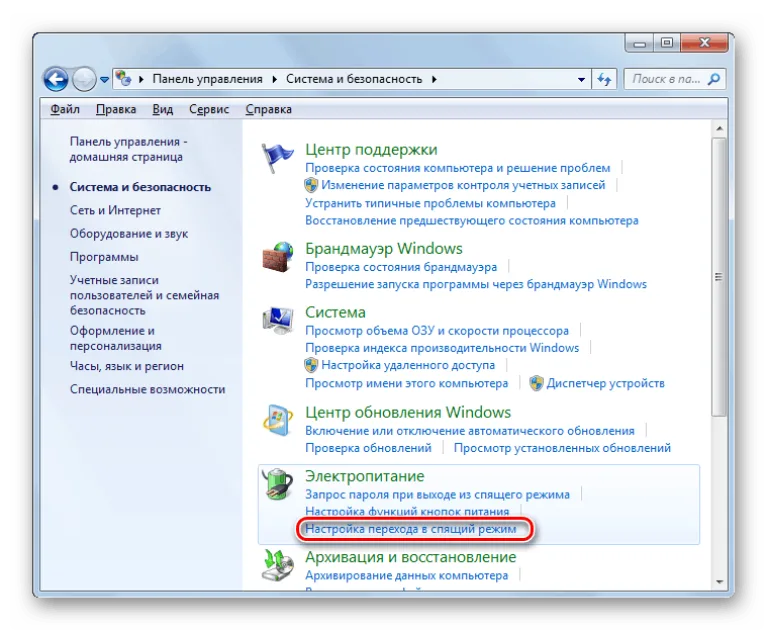The width and height of the screenshot is (768, 631).
Task: Open the Архивация и восстановление heading
Action: pos(410,558)
